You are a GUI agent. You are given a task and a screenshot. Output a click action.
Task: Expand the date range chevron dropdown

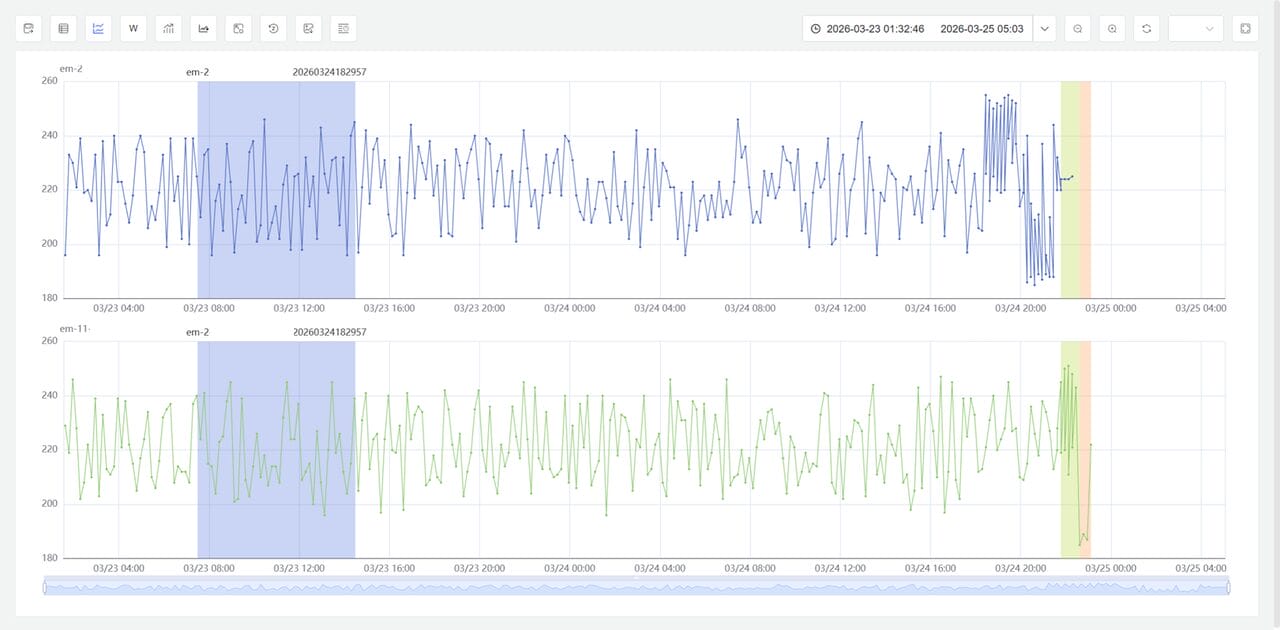click(1045, 29)
